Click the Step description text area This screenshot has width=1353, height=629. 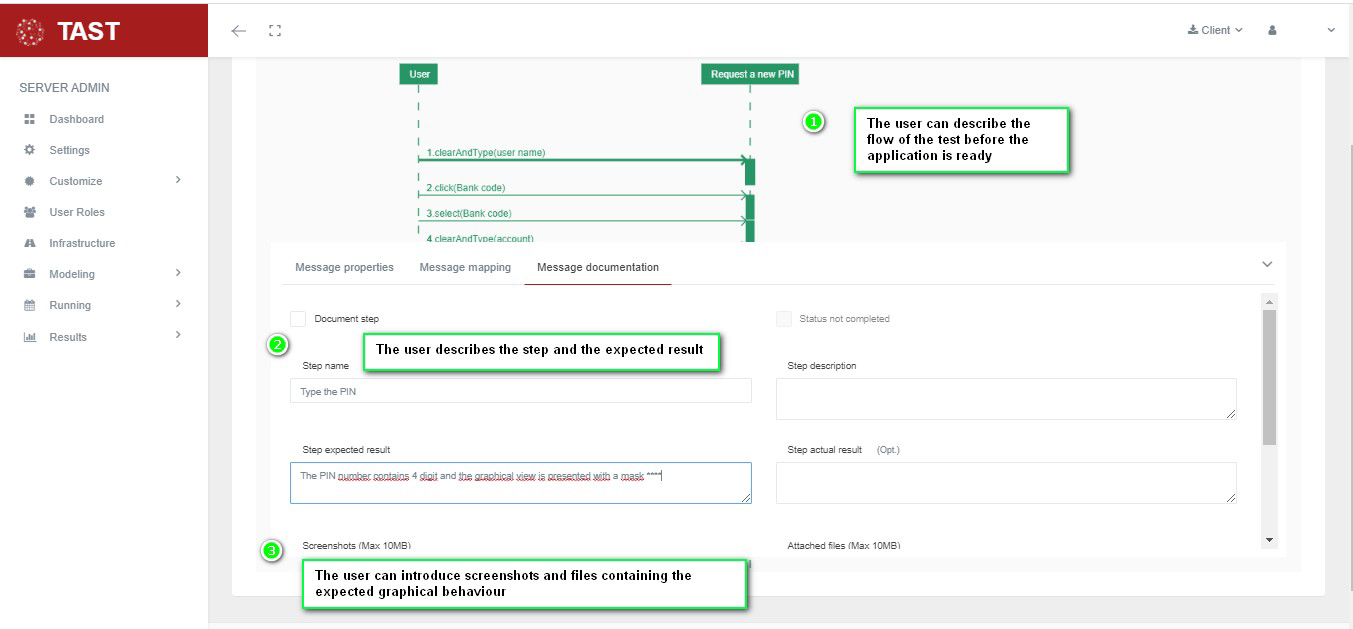click(x=1005, y=398)
